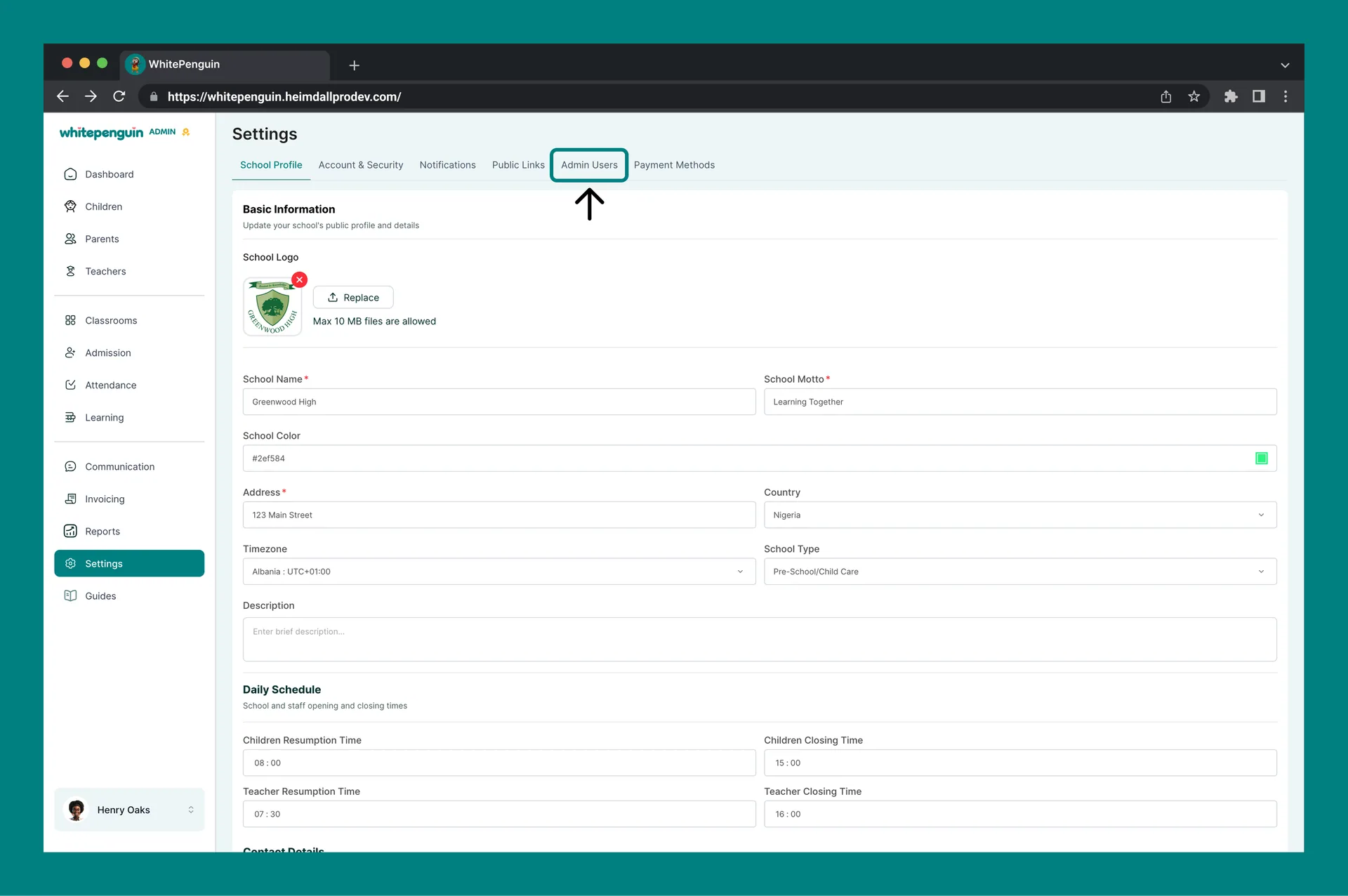Click the School Color hex field
1348x896 pixels.
coord(760,459)
